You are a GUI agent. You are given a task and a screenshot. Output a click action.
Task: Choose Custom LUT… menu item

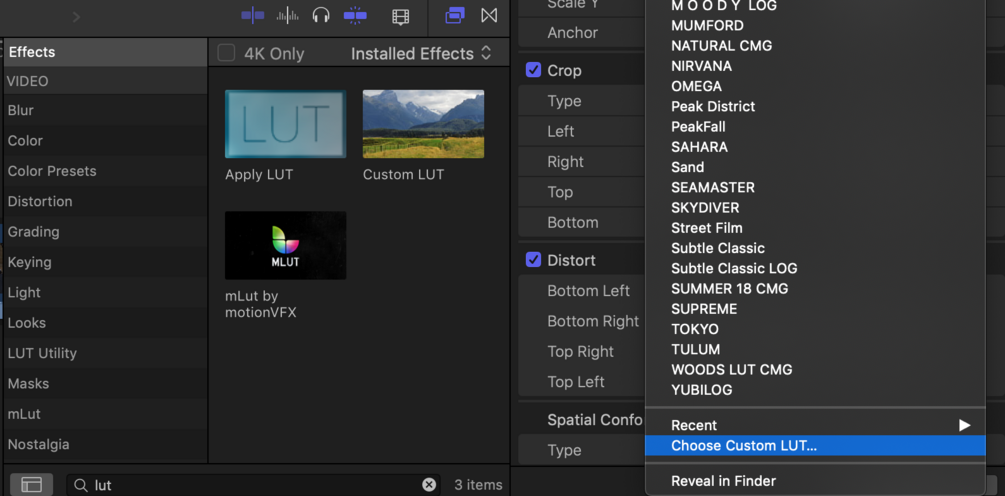[815, 445]
